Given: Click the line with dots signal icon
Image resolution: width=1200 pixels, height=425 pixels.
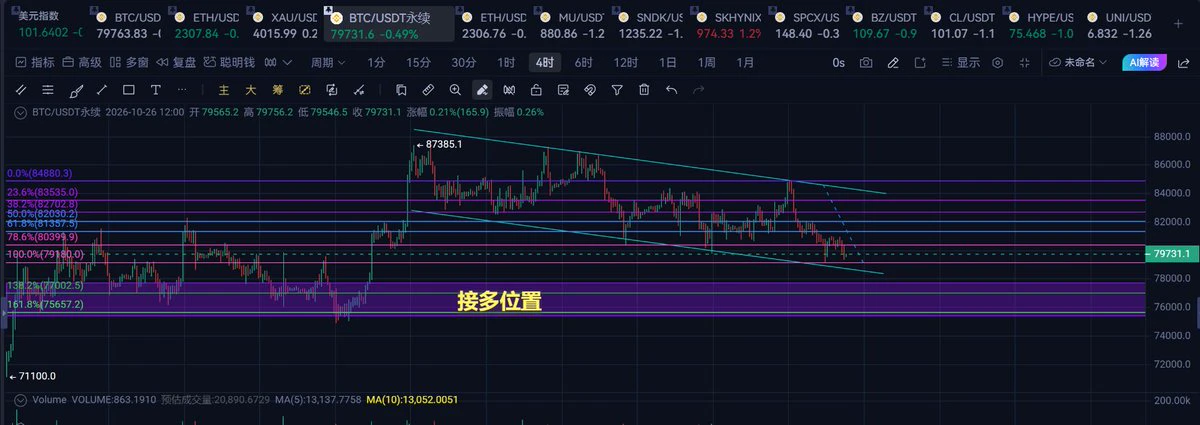Looking at the screenshot, I should tap(358, 89).
